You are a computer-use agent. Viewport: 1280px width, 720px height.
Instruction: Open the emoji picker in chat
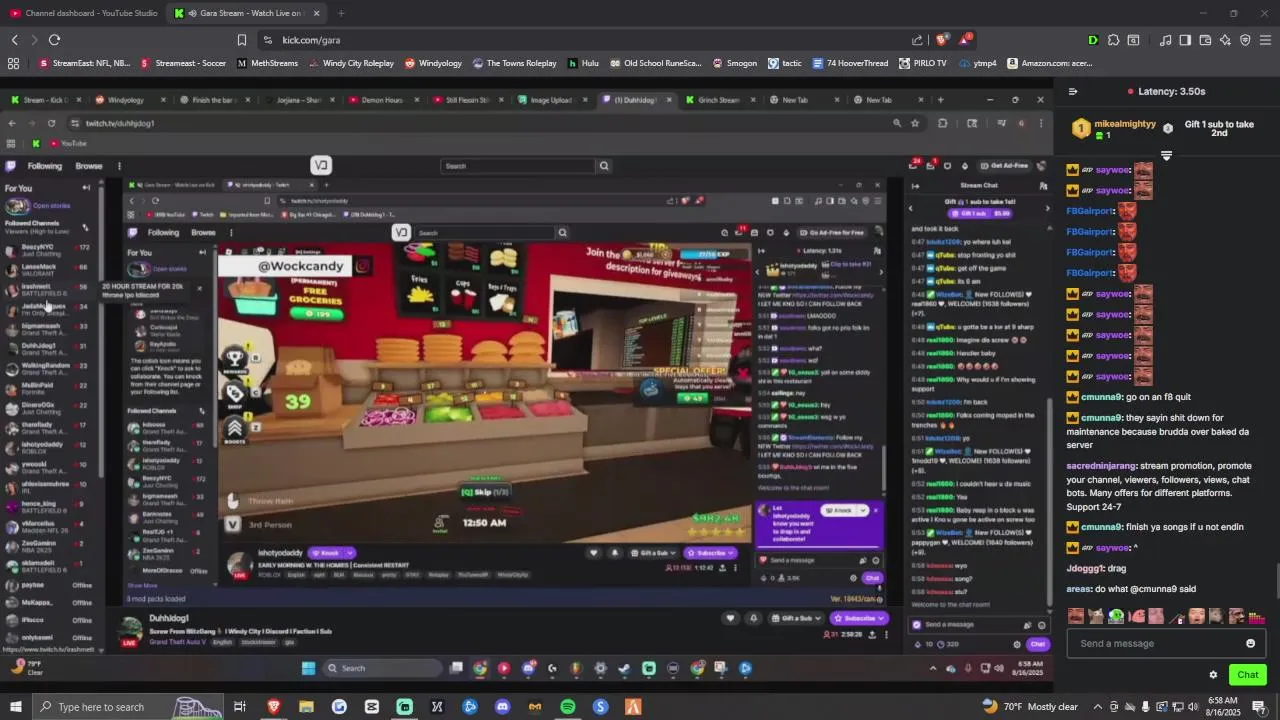pyautogui.click(x=1250, y=643)
